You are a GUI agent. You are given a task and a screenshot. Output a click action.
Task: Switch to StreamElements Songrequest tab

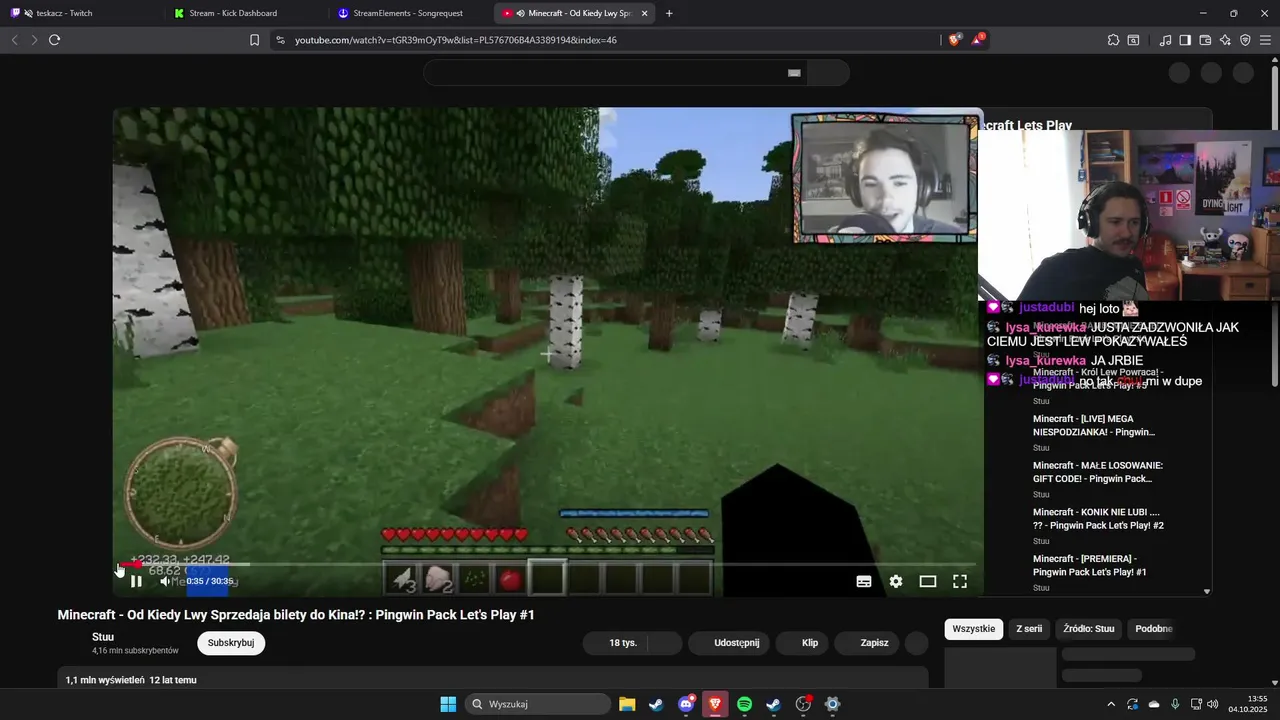(408, 13)
